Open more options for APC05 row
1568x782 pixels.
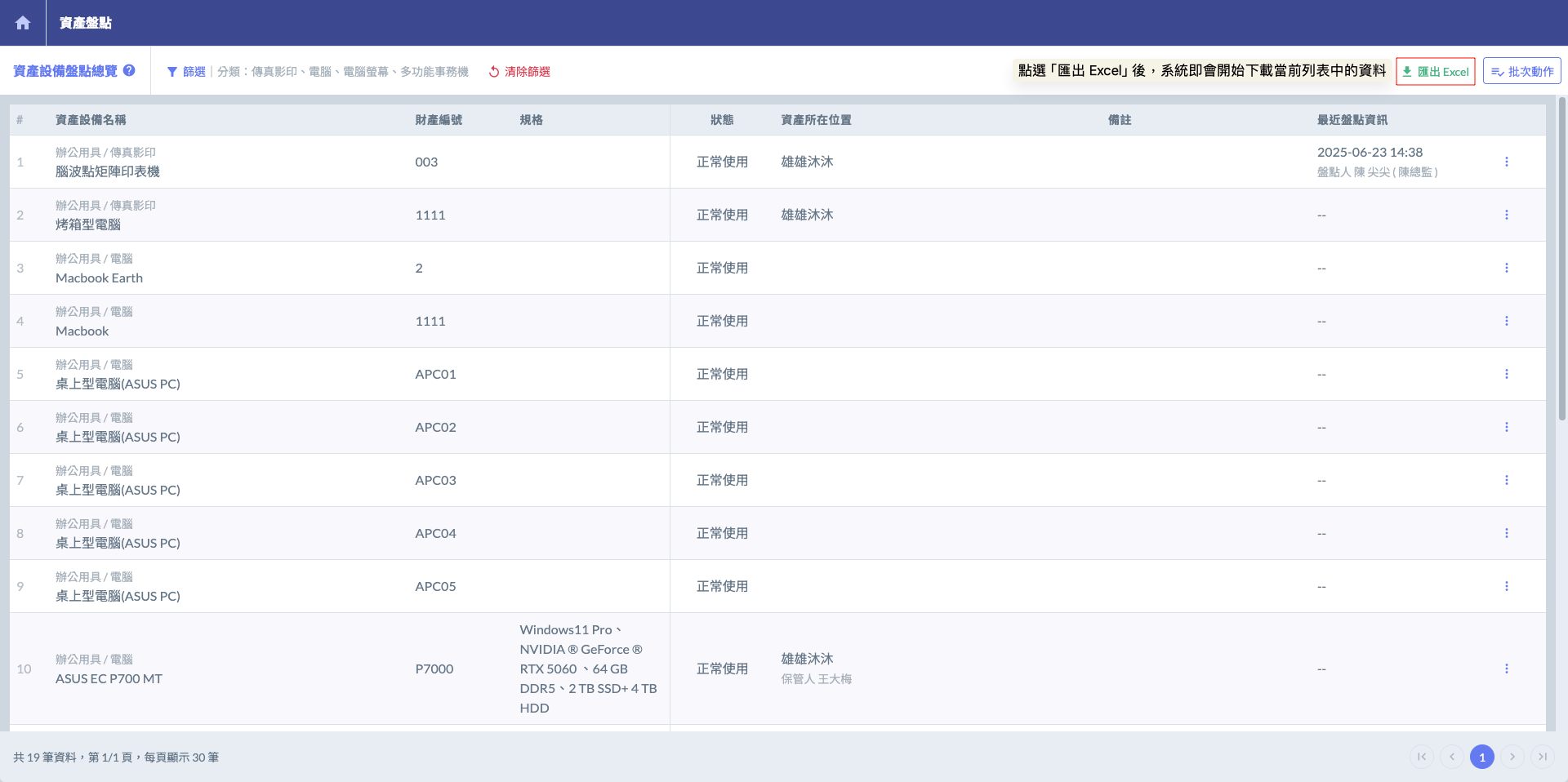[x=1507, y=586]
